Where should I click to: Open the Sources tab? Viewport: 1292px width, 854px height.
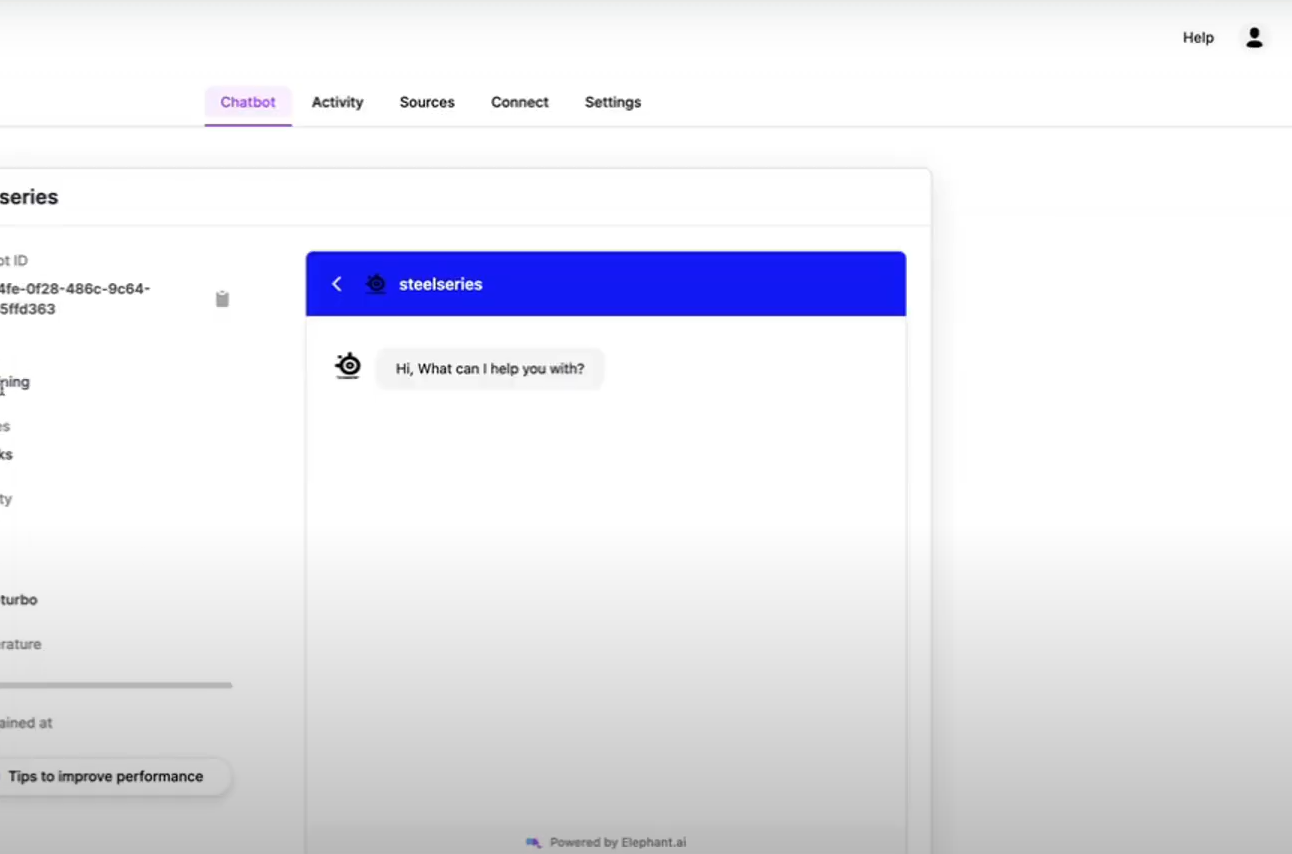point(427,102)
